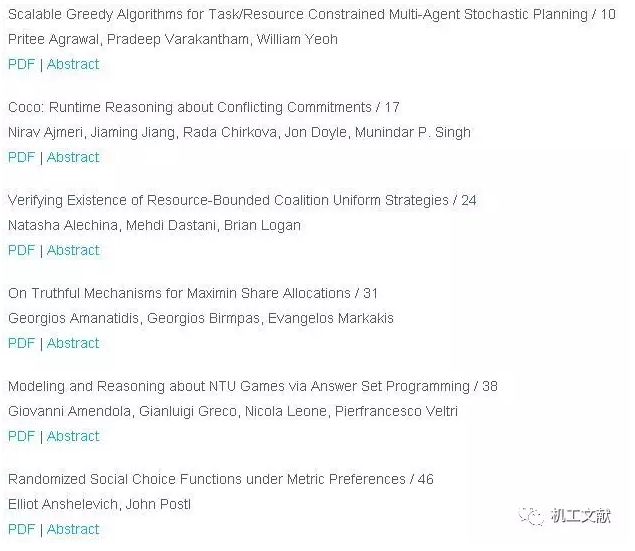The image size is (635, 551).
Task: Open Abstract for Scalable Greedy Algorithms paper
Action: point(73,64)
